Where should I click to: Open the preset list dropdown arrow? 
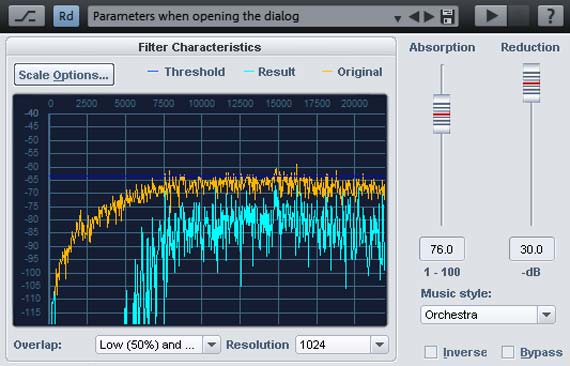[x=398, y=17]
